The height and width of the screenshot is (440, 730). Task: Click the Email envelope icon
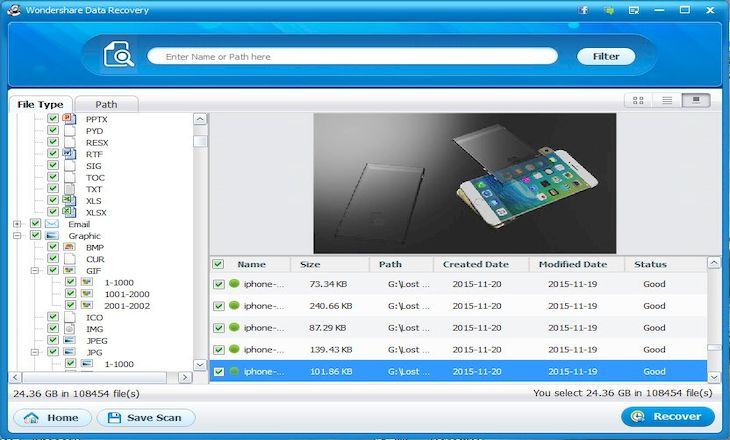(52, 223)
